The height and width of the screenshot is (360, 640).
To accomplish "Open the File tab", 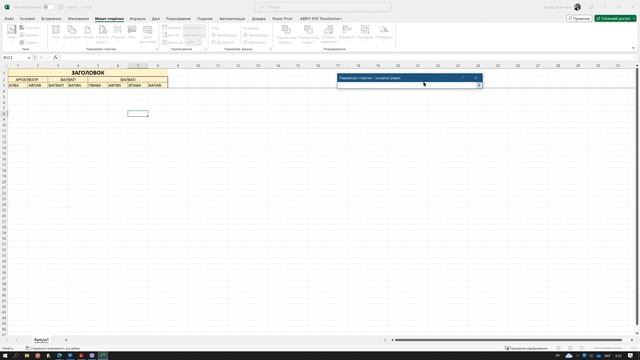I will point(9,19).
